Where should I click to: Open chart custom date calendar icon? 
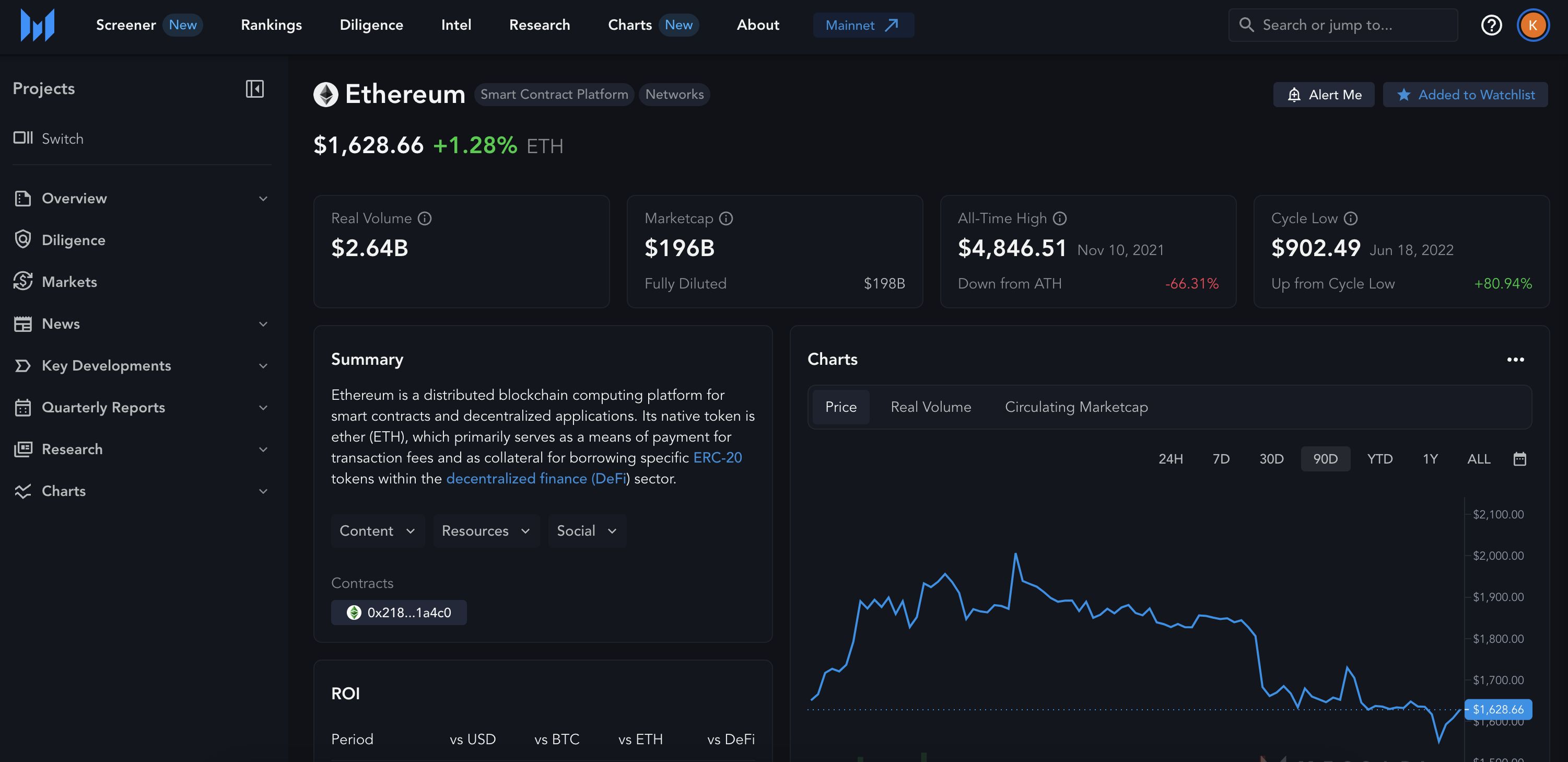1519,459
